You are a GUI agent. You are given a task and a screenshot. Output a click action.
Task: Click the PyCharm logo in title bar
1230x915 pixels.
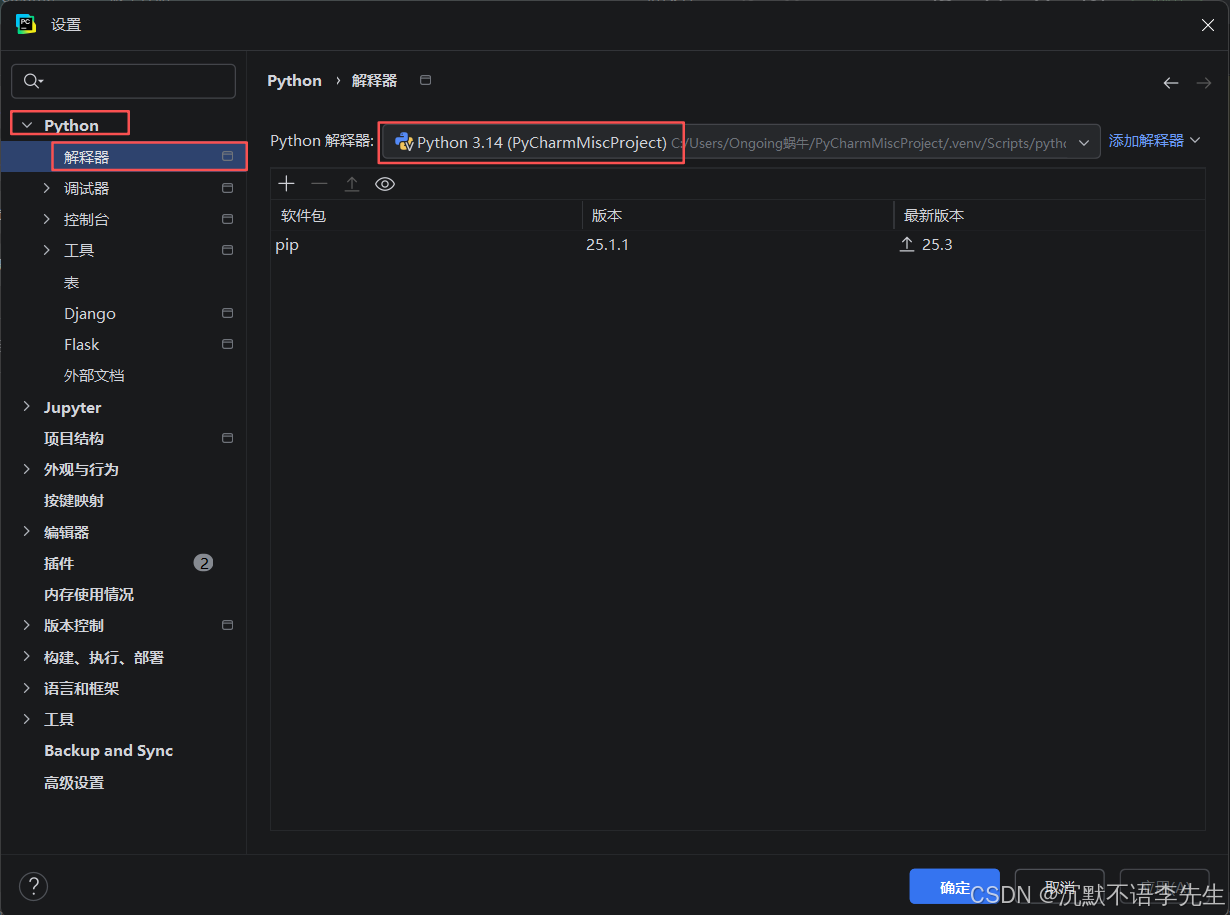(x=26, y=24)
